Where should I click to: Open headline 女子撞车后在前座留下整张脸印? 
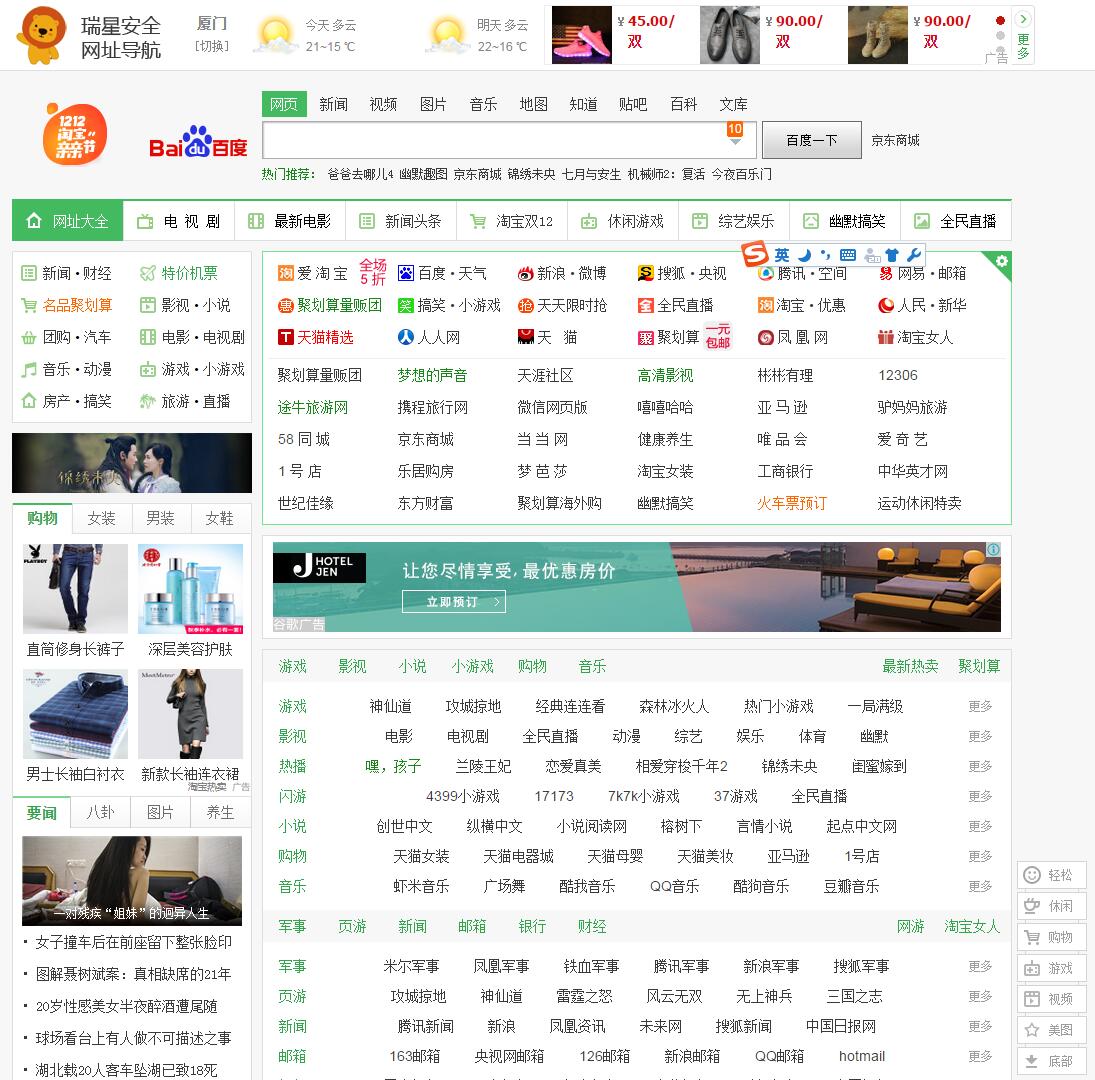[x=133, y=942]
